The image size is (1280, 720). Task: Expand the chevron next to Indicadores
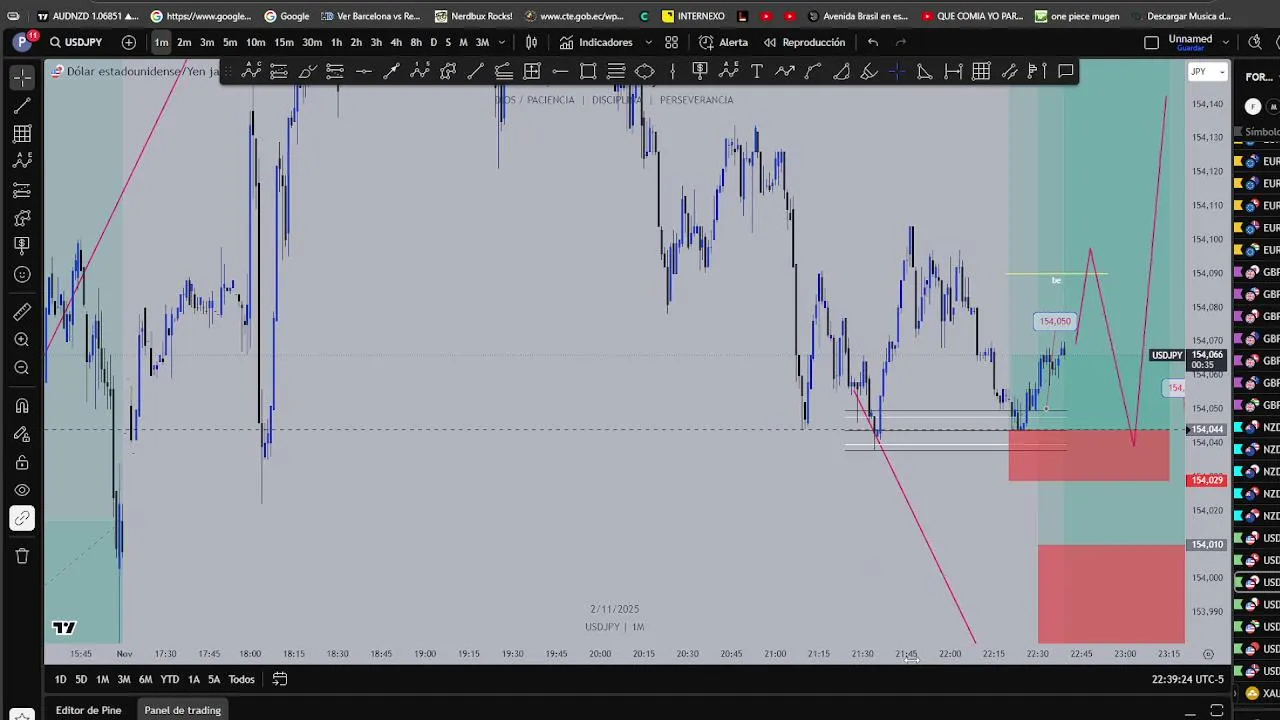point(648,42)
